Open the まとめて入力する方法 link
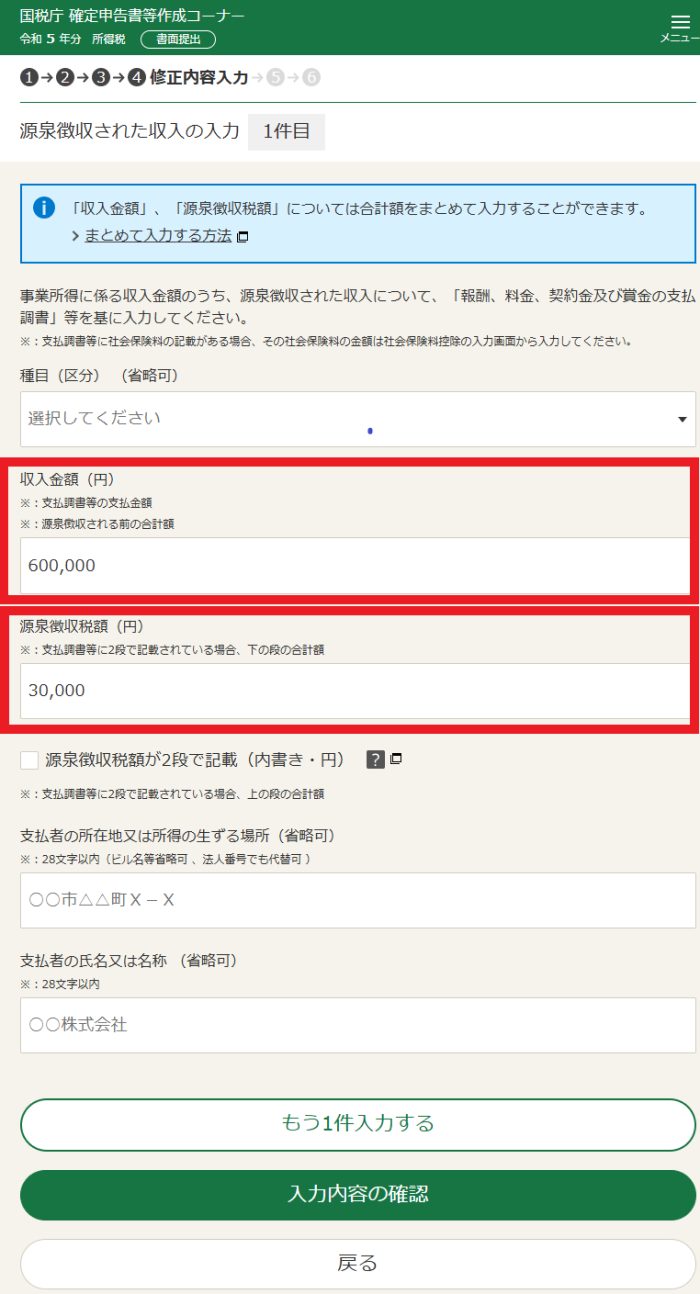Viewport: 700px width, 1294px height. coord(158,236)
